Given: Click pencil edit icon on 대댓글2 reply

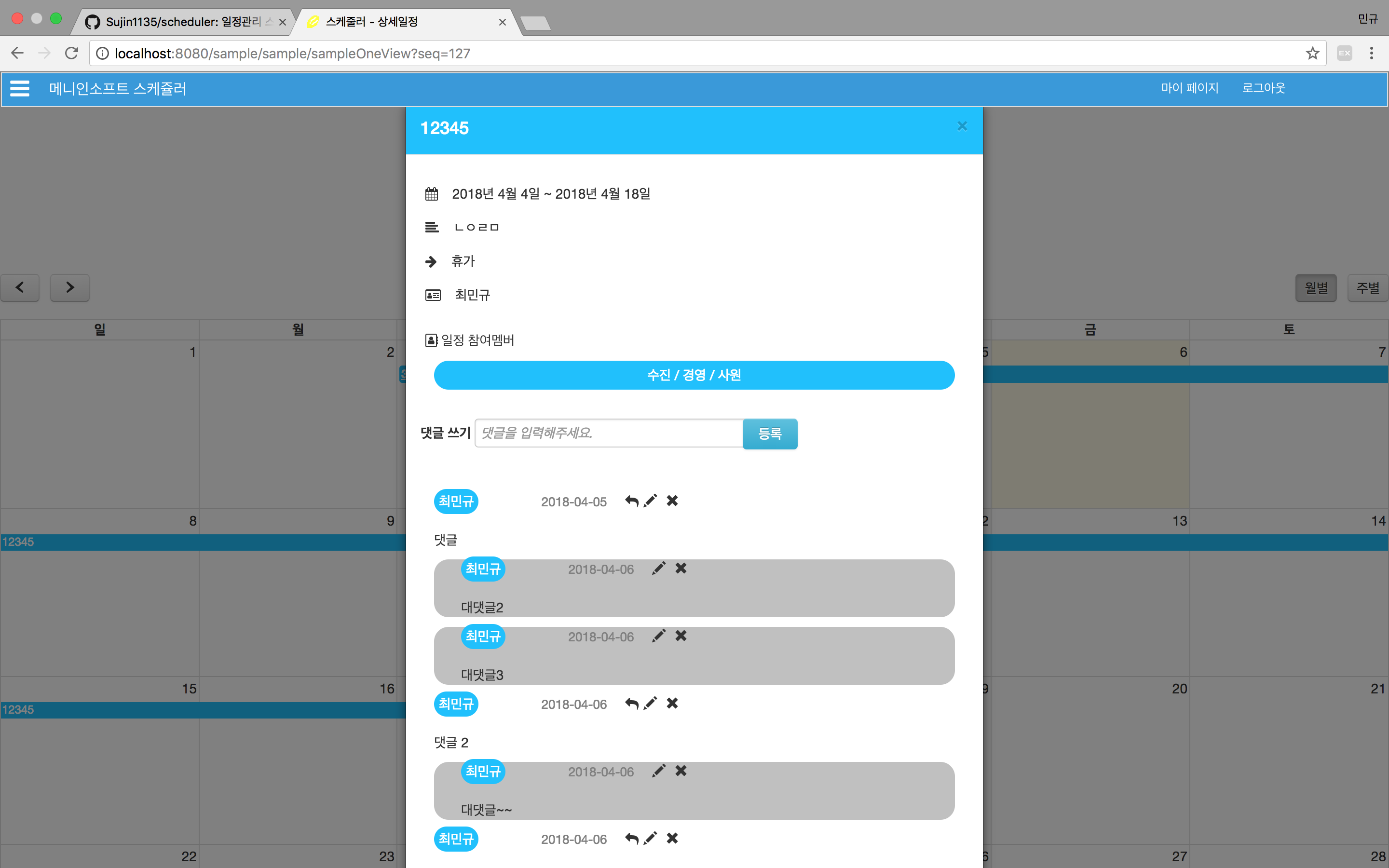Looking at the screenshot, I should point(659,569).
